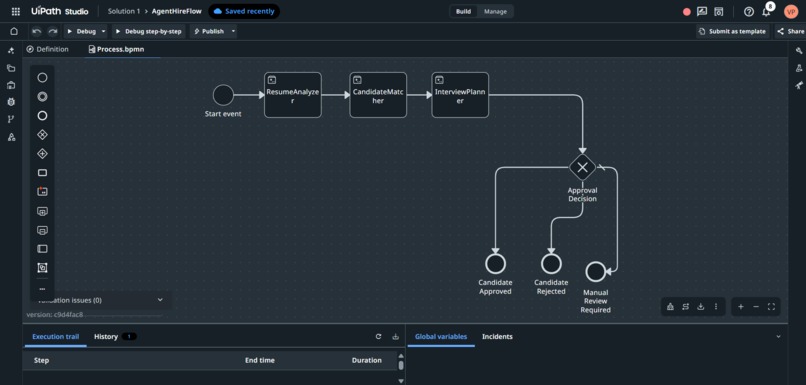Open the Autopilot sparkle icon in left sidebar

pos(11,50)
